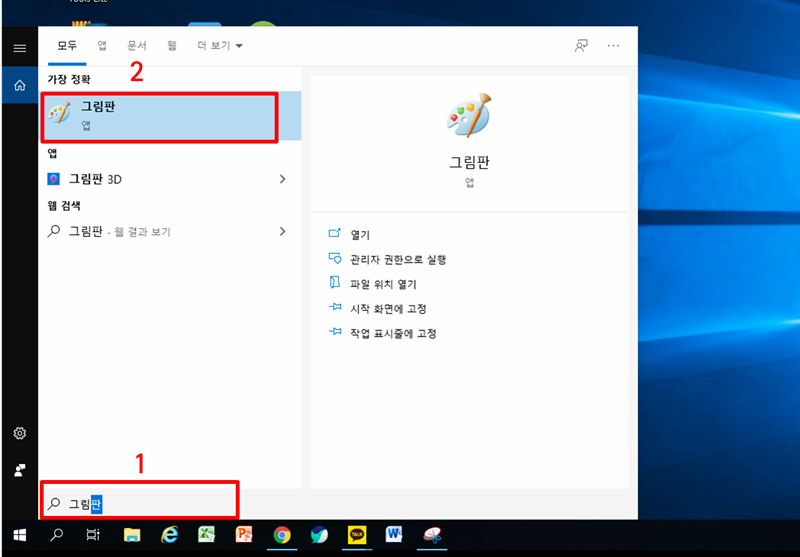Click the 그림판 3D app icon
This screenshot has width=800, height=557.
(x=54, y=179)
